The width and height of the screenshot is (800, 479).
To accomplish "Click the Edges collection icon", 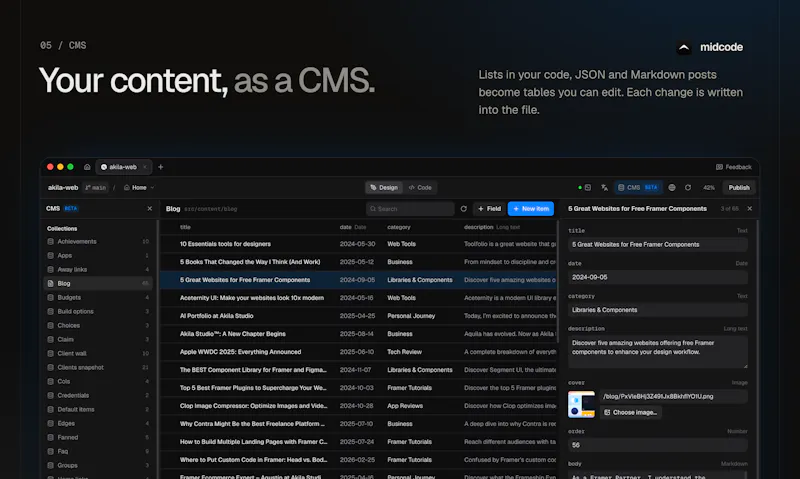I will pos(51,423).
